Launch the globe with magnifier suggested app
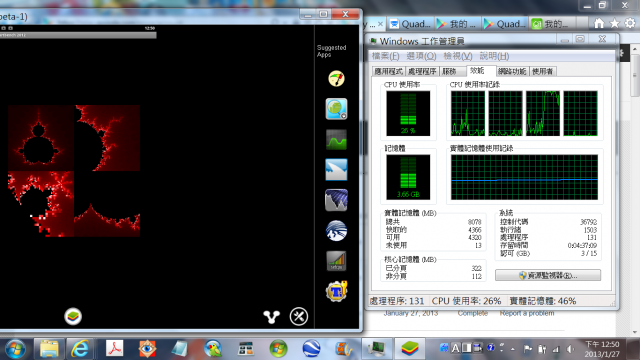Screen dimensions: 640x360 (x=336, y=109)
